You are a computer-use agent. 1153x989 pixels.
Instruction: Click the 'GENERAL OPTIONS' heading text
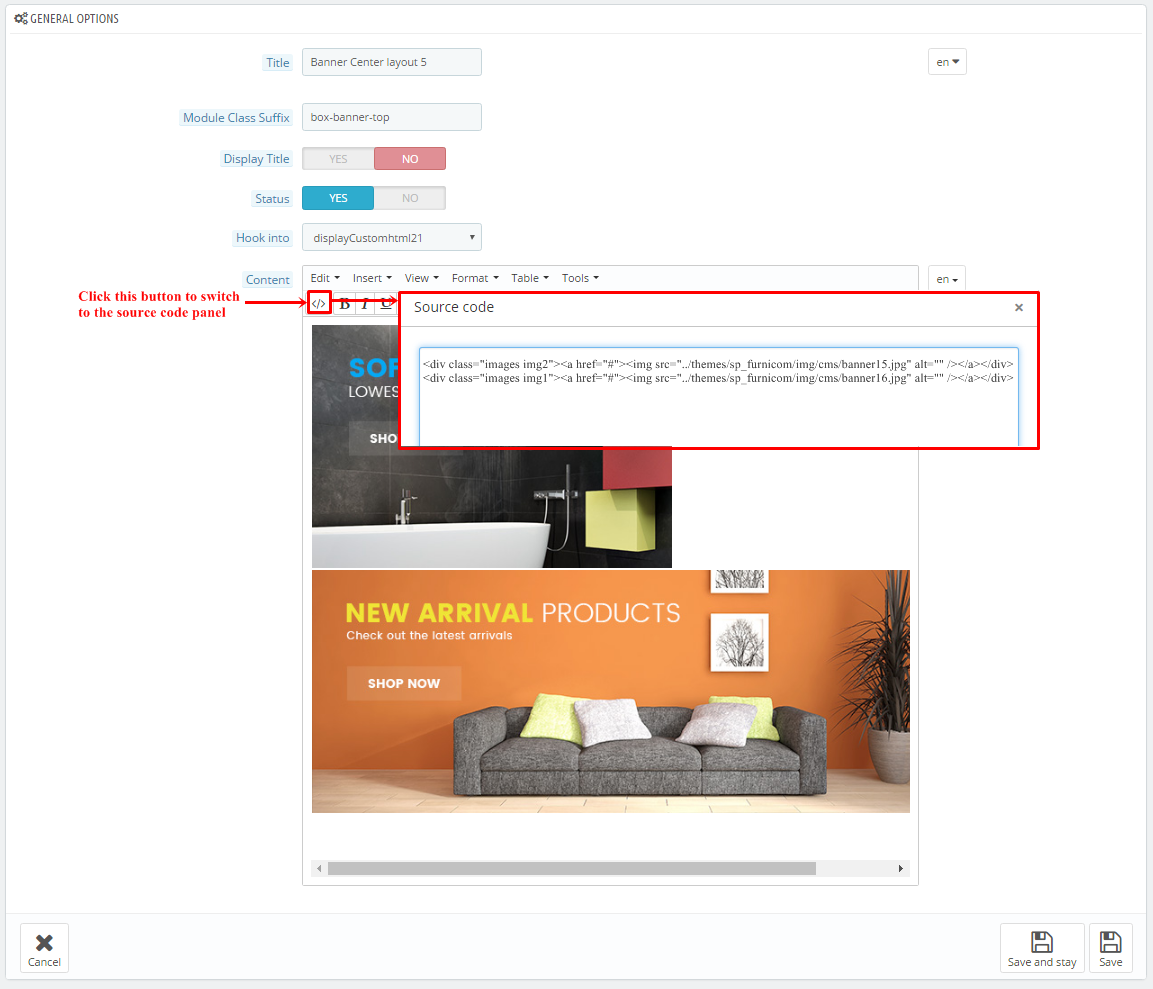coord(74,18)
